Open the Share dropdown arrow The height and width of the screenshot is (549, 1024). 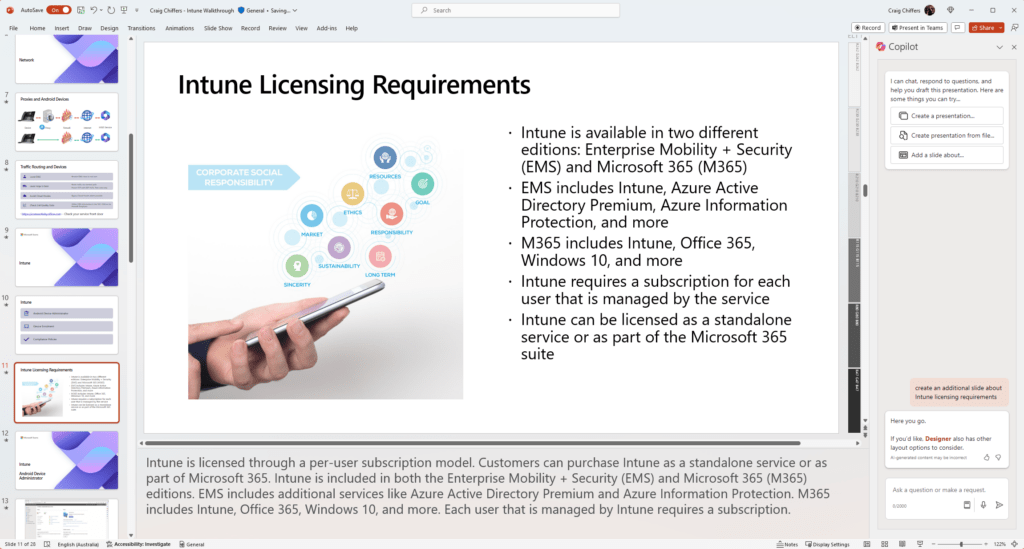1000,28
